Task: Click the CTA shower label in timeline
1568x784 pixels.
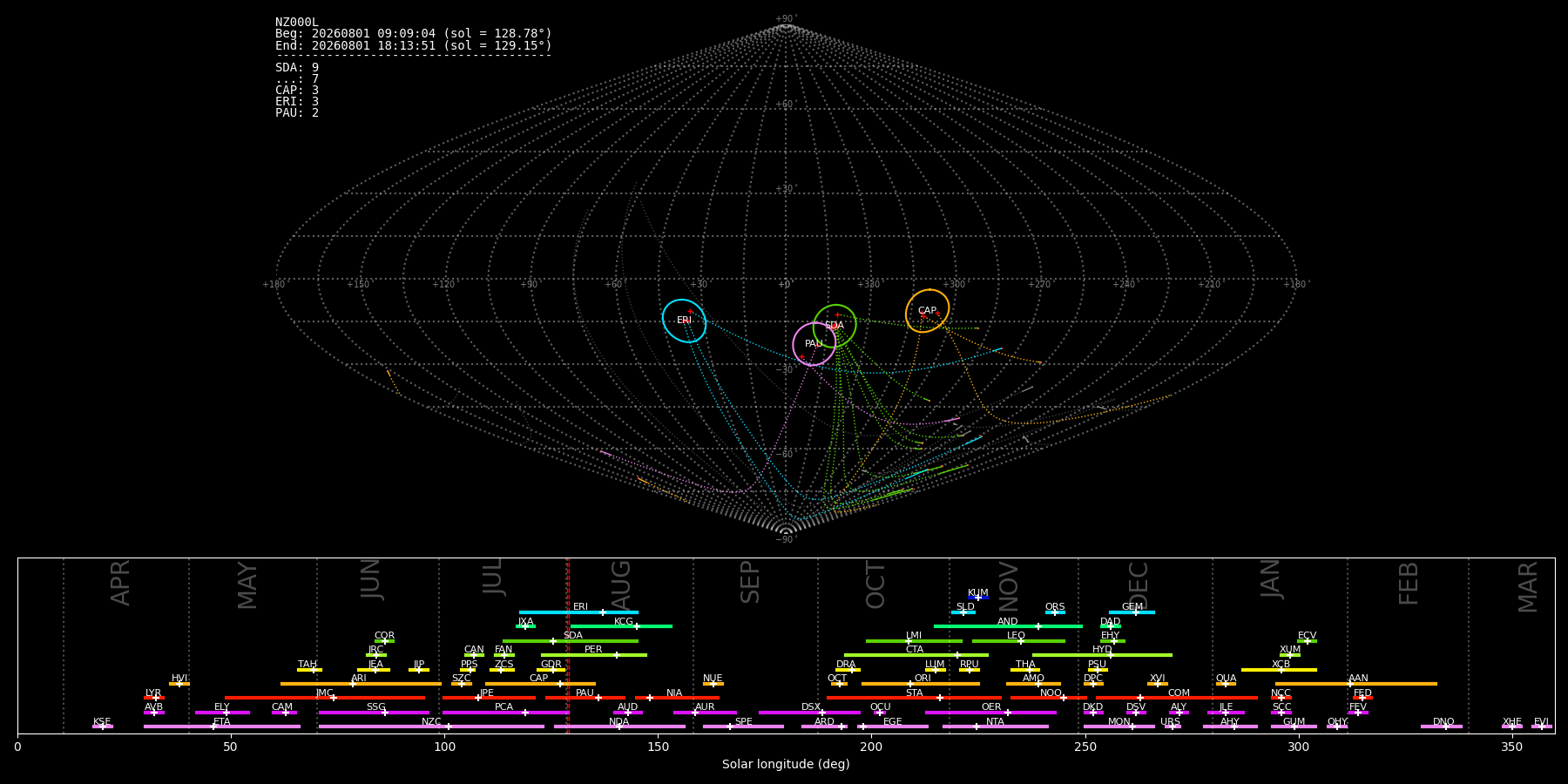Action: point(915,650)
